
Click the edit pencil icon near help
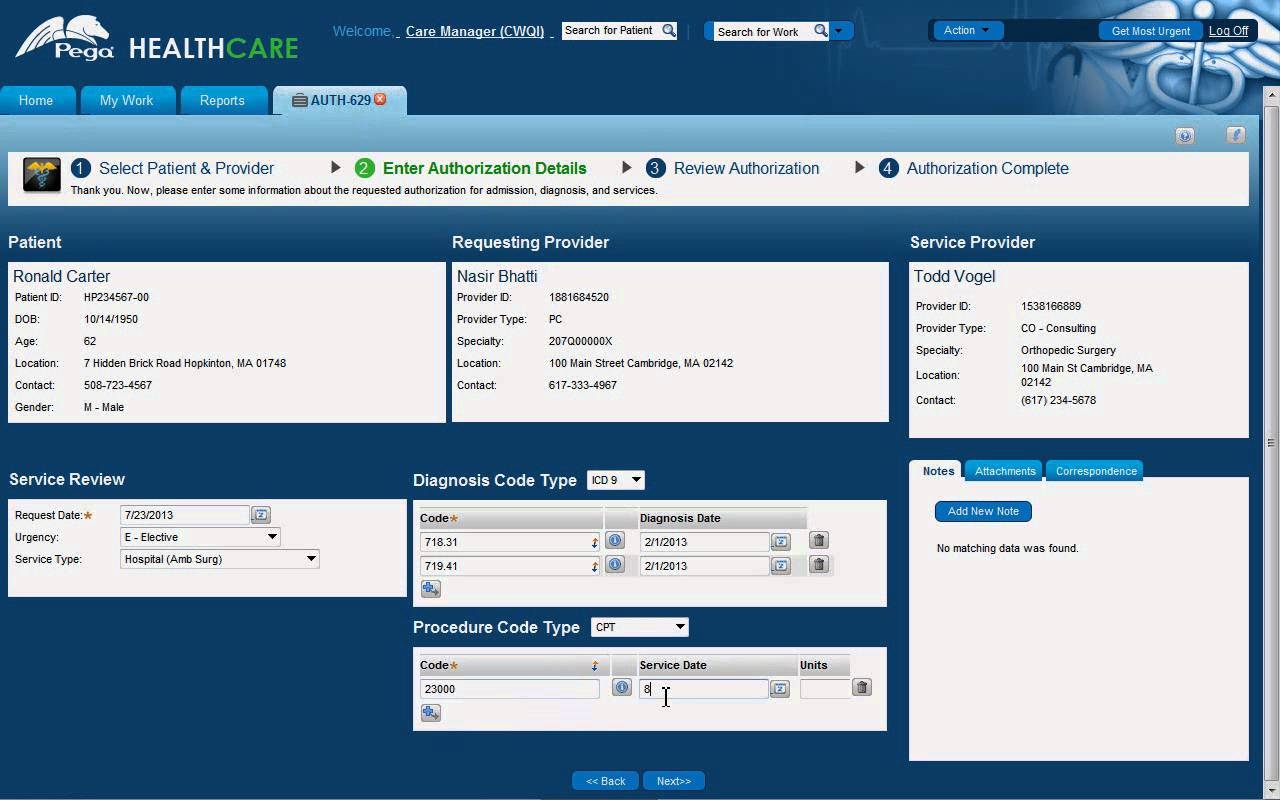tap(1235, 134)
